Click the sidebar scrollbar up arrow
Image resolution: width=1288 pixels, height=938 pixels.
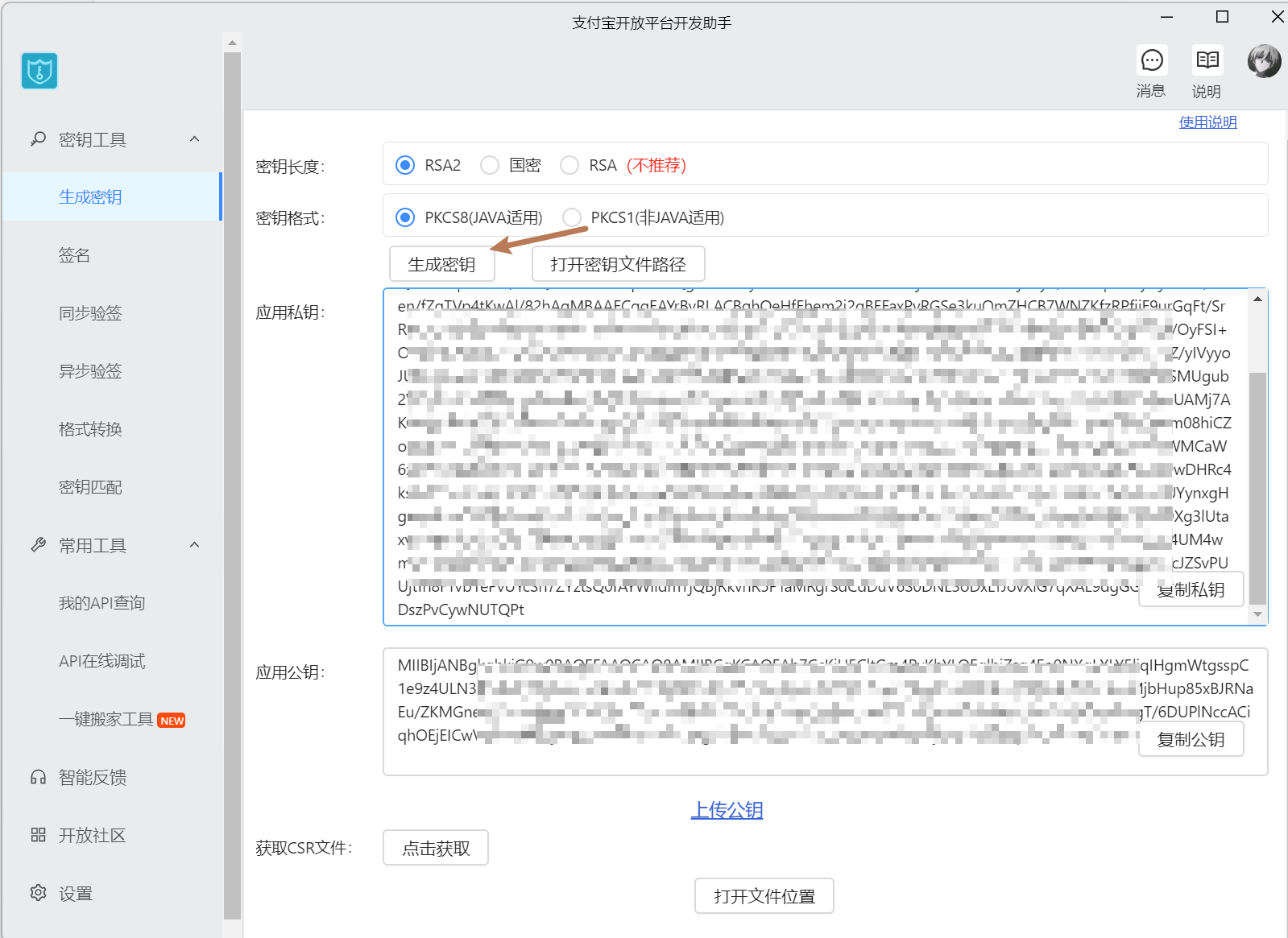tap(232, 43)
